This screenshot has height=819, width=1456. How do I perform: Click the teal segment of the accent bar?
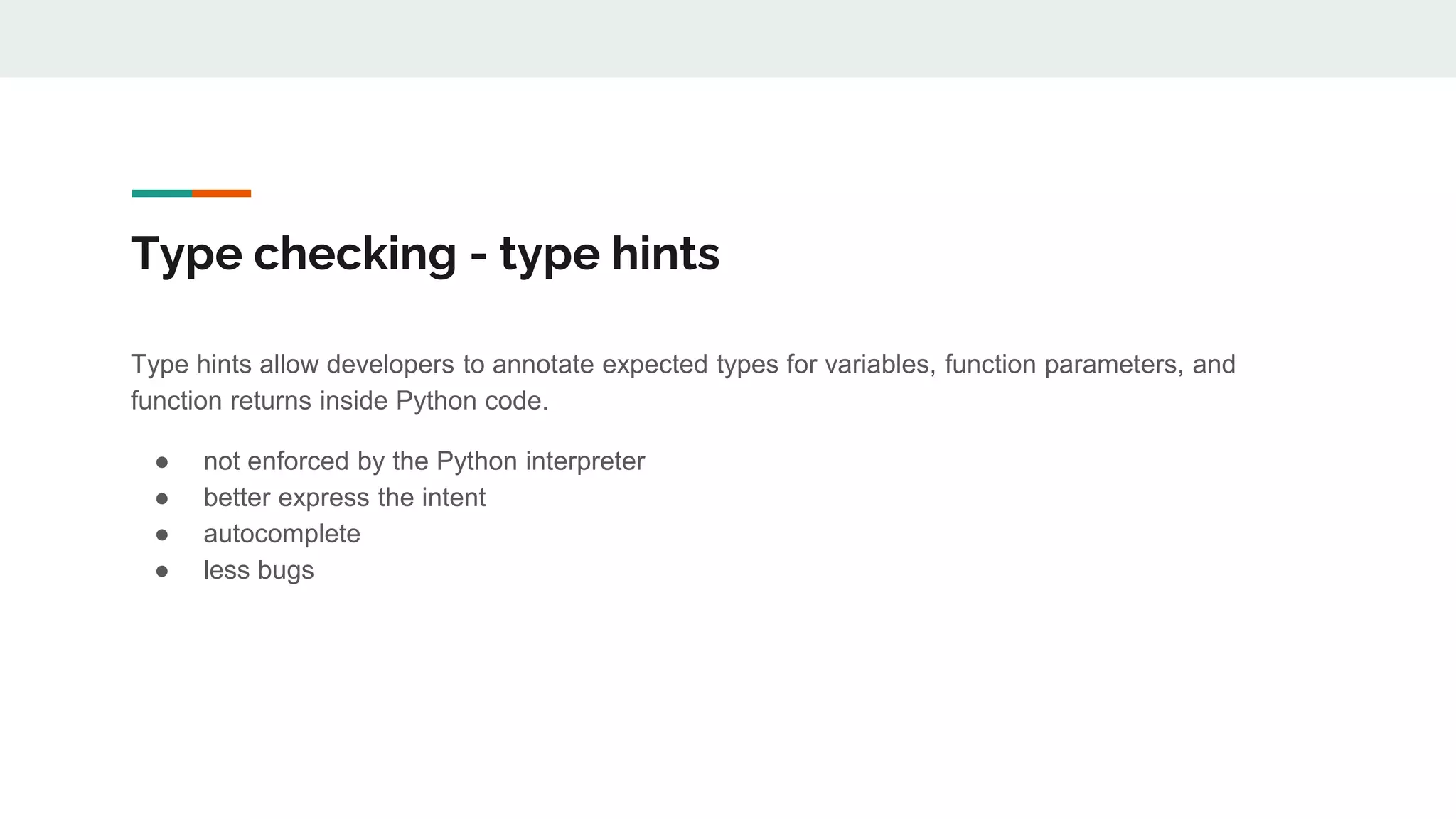(x=161, y=193)
